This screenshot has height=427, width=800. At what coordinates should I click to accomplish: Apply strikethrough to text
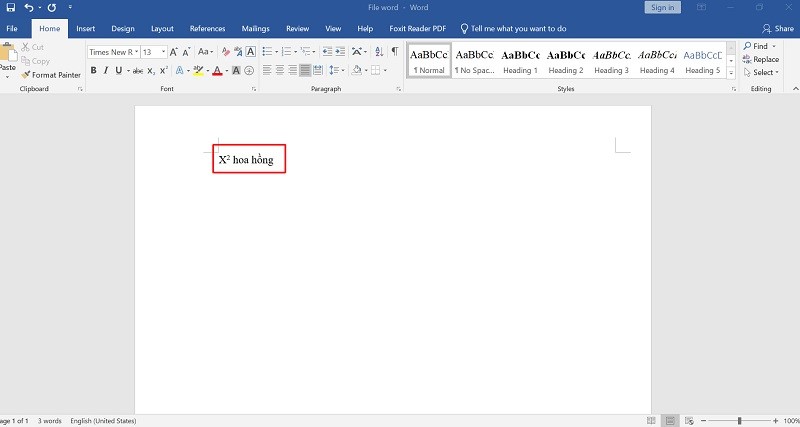(138, 71)
